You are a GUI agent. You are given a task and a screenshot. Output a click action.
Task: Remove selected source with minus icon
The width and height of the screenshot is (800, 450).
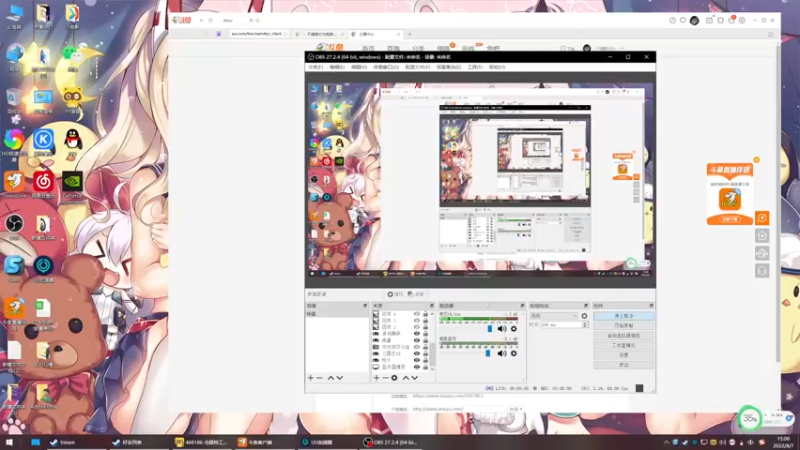coord(385,378)
